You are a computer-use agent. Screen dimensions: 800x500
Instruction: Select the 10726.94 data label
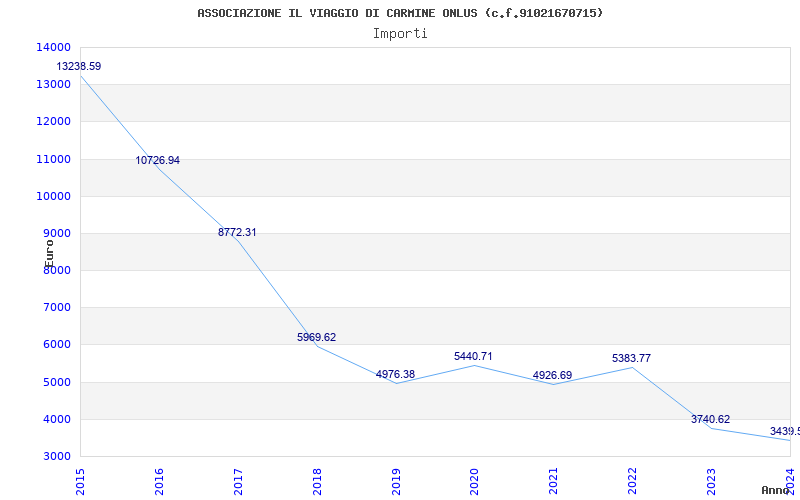point(158,160)
